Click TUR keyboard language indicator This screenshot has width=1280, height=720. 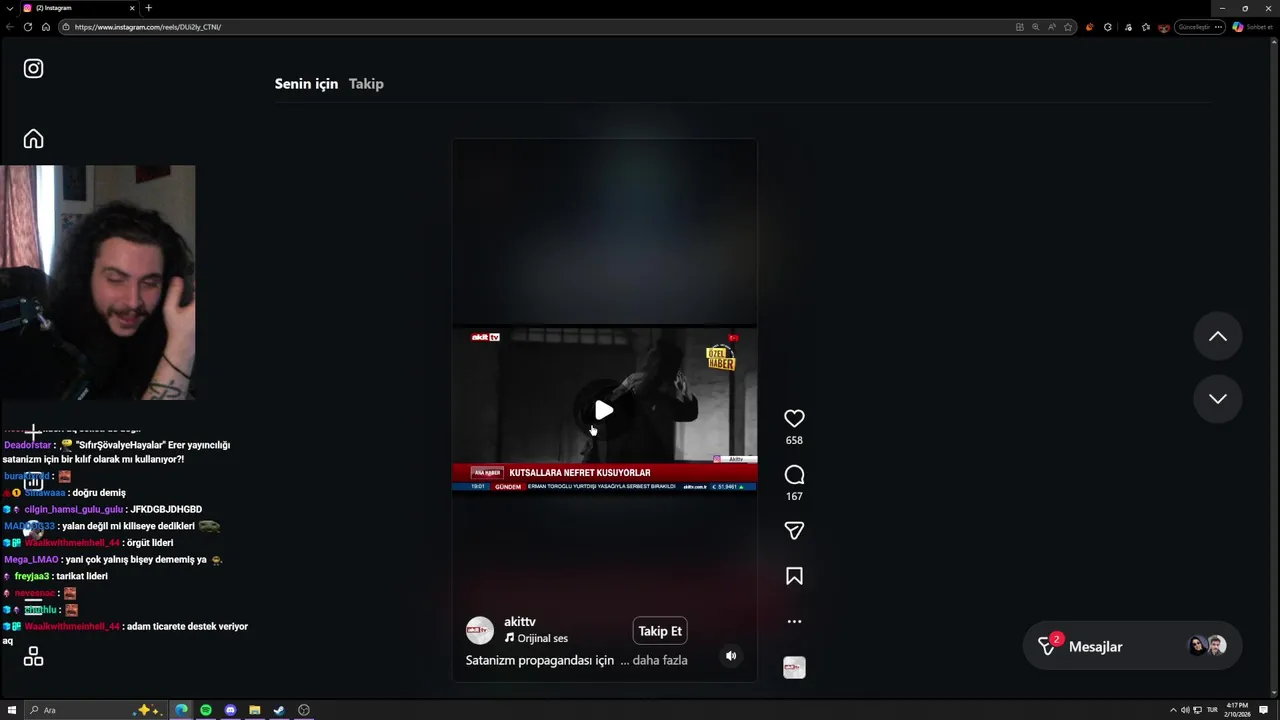1212,710
